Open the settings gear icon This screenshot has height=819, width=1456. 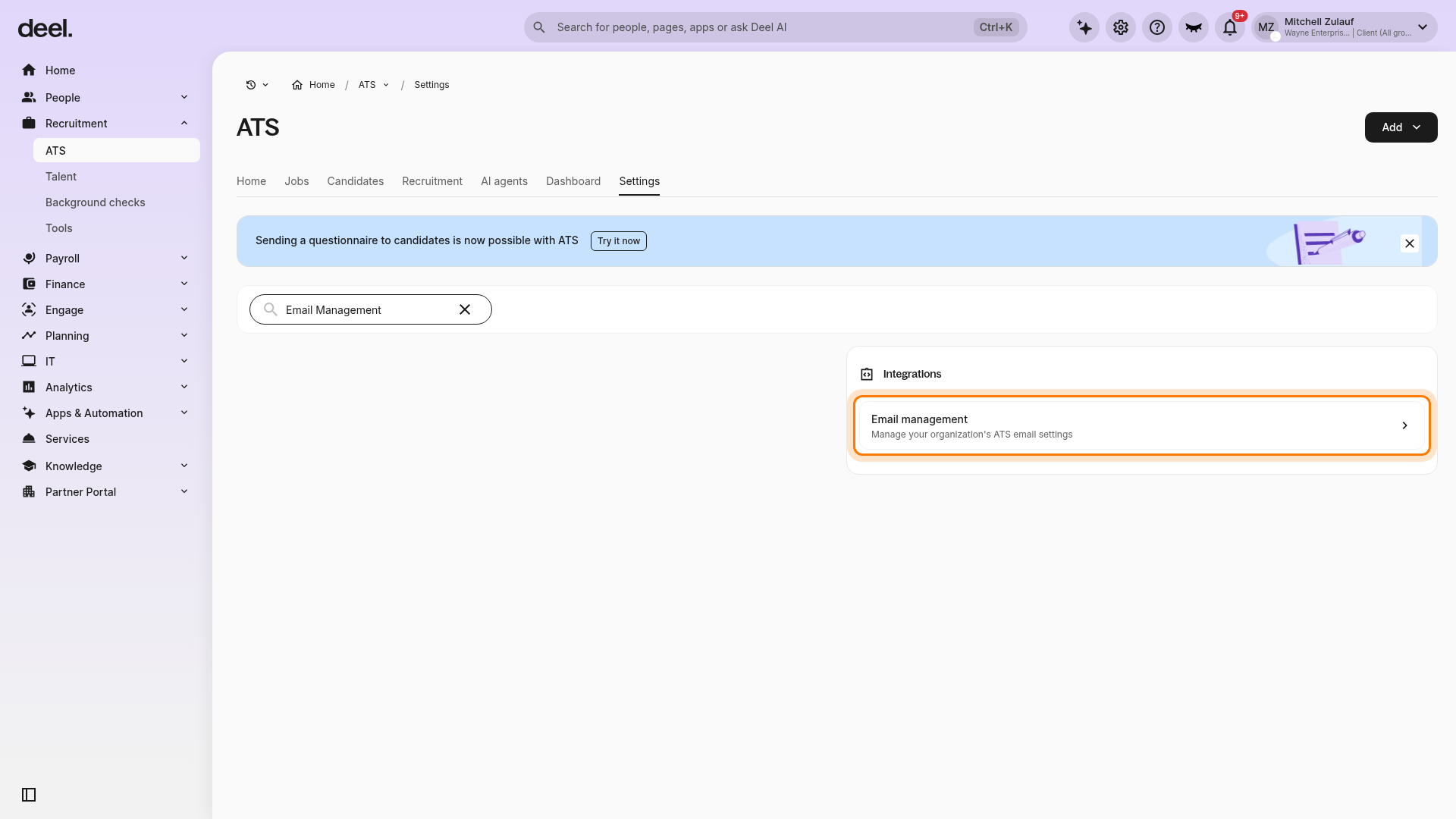(1121, 27)
